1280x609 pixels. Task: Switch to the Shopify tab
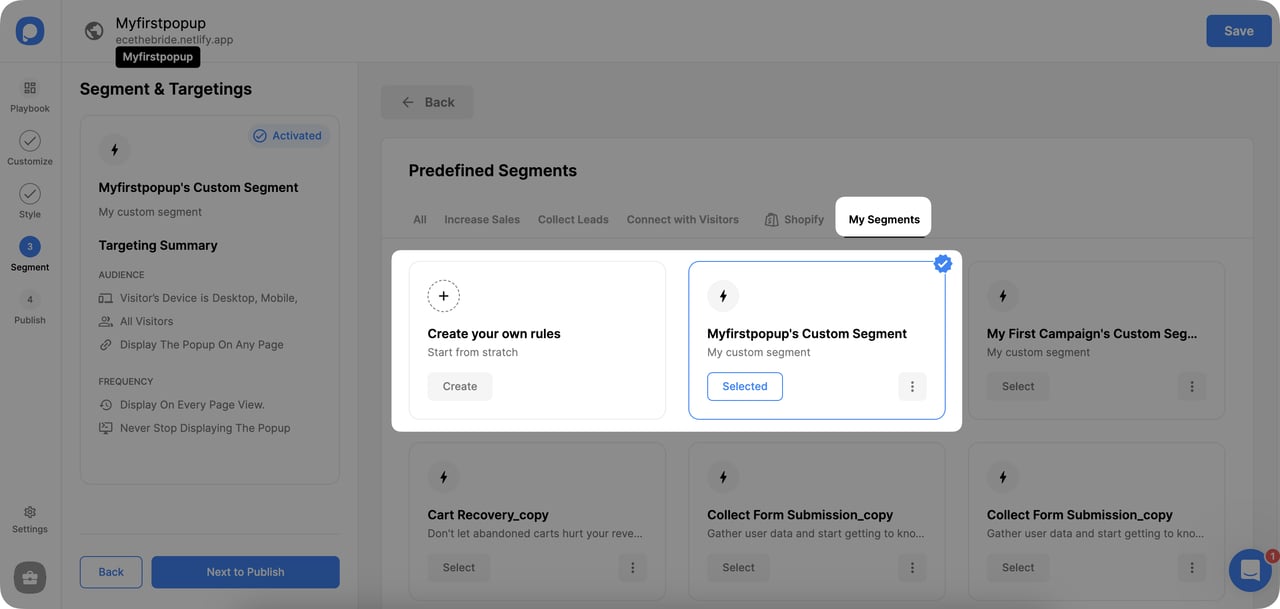click(794, 219)
